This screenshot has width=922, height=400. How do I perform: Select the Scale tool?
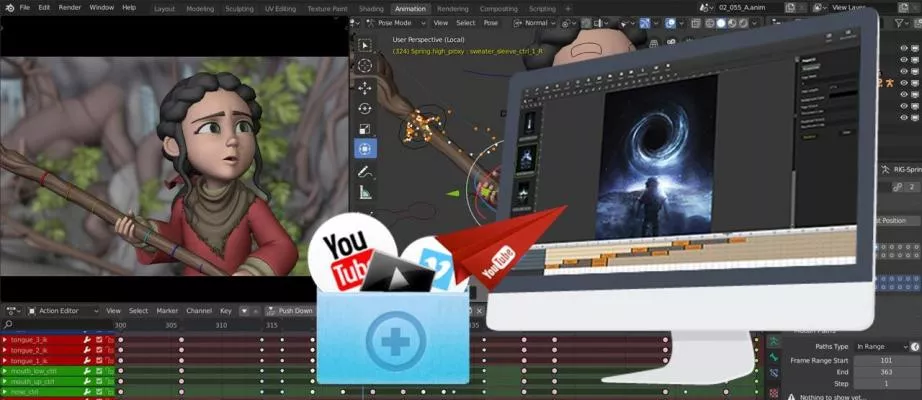(365, 129)
